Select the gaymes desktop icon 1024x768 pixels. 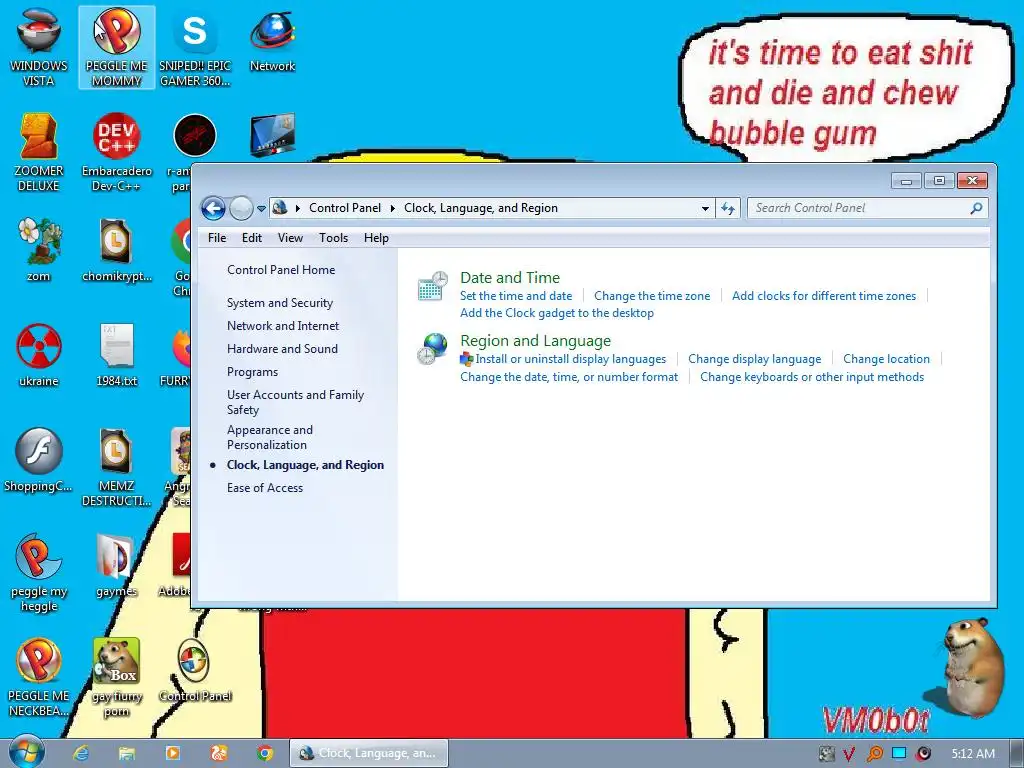[x=116, y=566]
